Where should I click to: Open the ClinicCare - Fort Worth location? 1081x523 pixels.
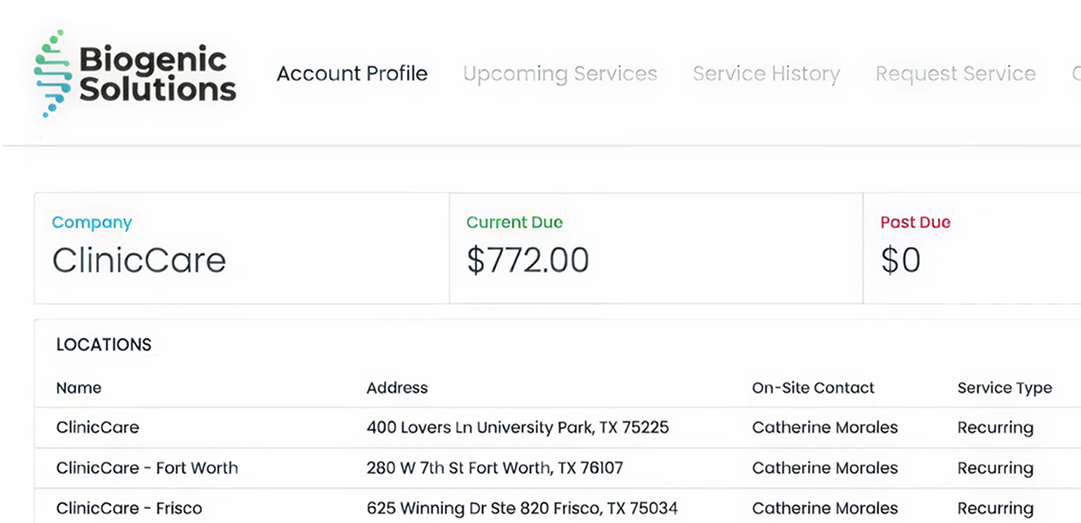[x=147, y=468]
